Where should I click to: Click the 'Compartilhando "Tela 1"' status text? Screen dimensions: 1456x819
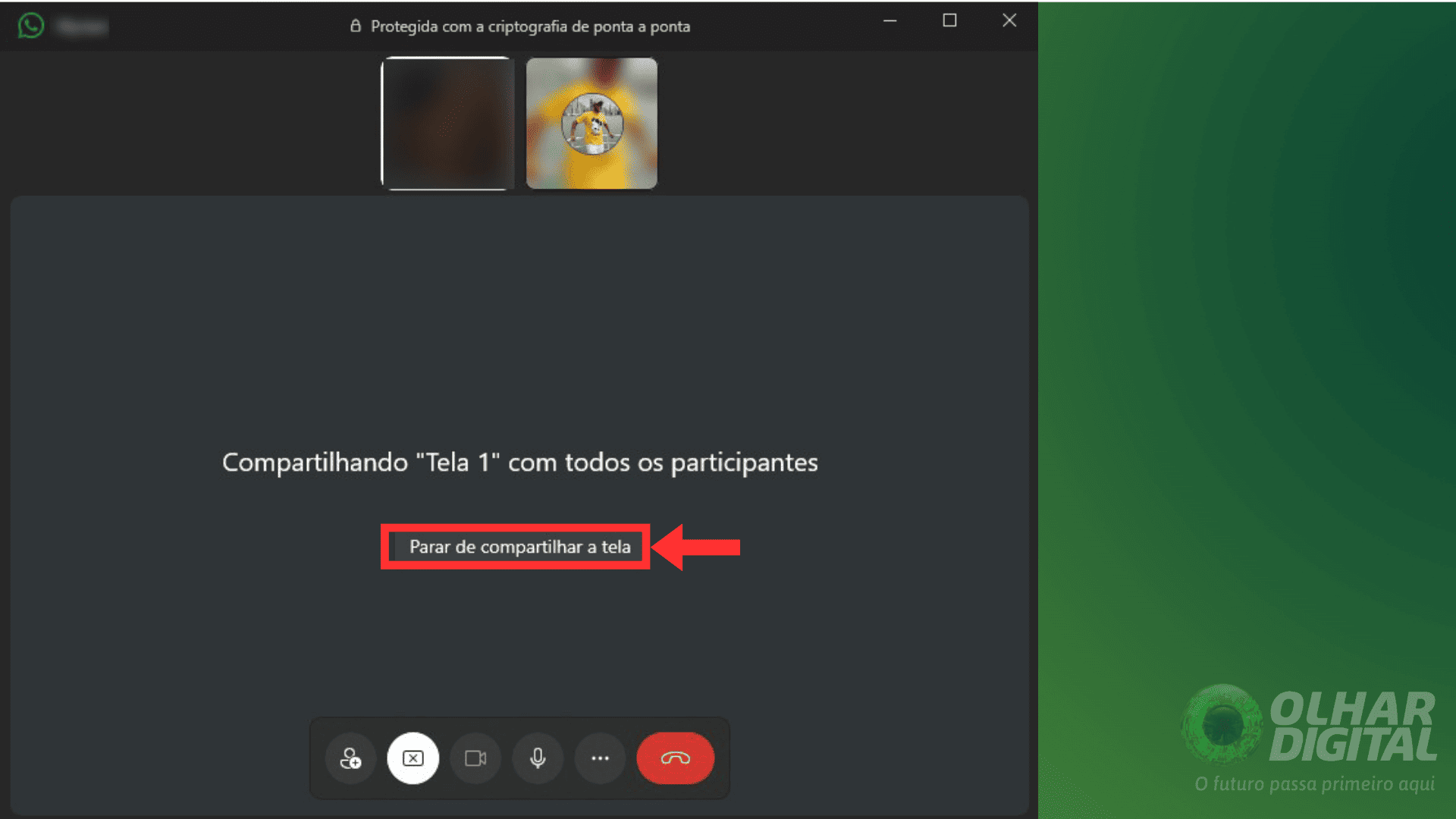[520, 463]
